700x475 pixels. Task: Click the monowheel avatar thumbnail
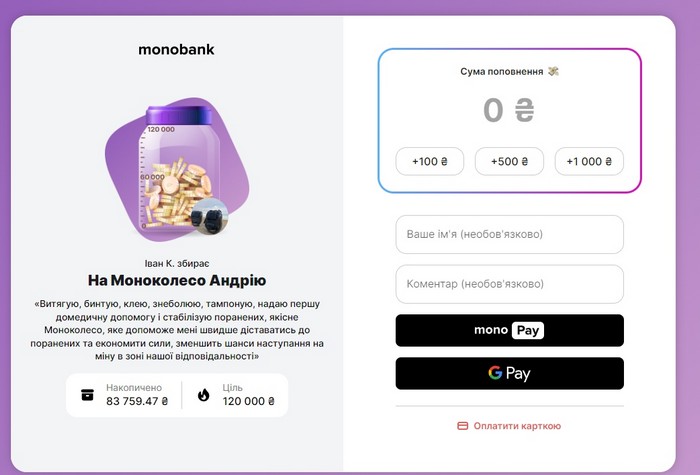point(209,218)
